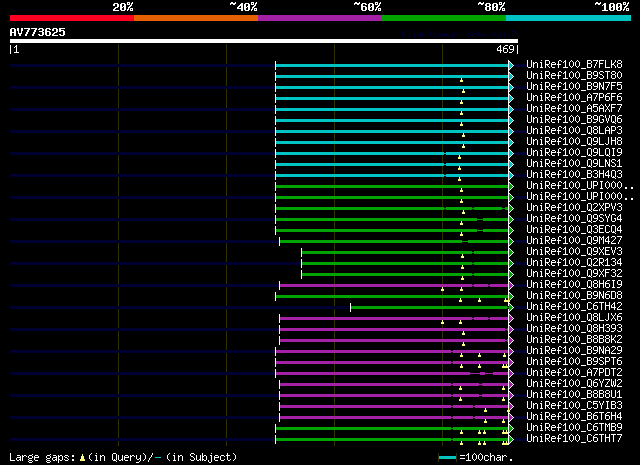This screenshot has width=640, height=465.
Task: Select the UniRef100_C6TMB9 label
Action: [574, 428]
